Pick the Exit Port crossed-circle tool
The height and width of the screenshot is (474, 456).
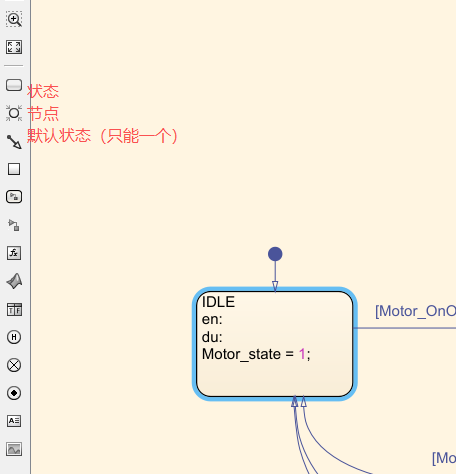pos(14,365)
